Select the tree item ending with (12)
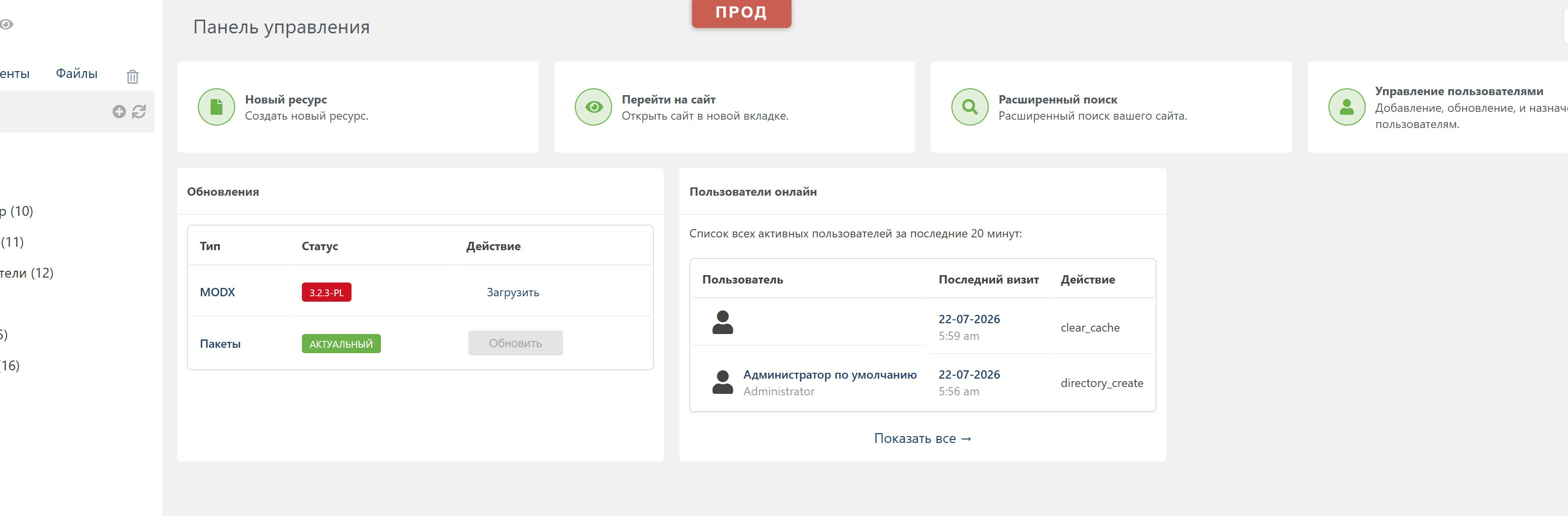Screen dimensions: 1568x516 click(x=27, y=273)
